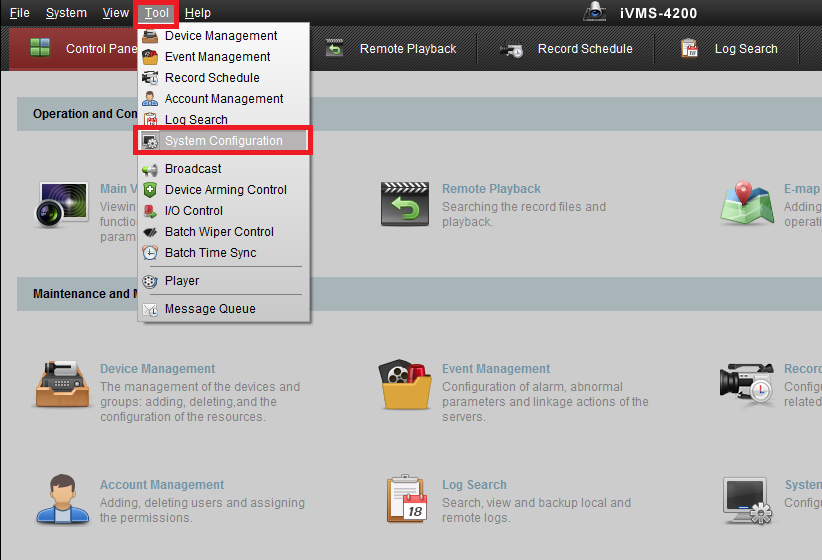This screenshot has height=560, width=822.
Task: Open Batch Time Sync menu item
Action: click(x=210, y=253)
